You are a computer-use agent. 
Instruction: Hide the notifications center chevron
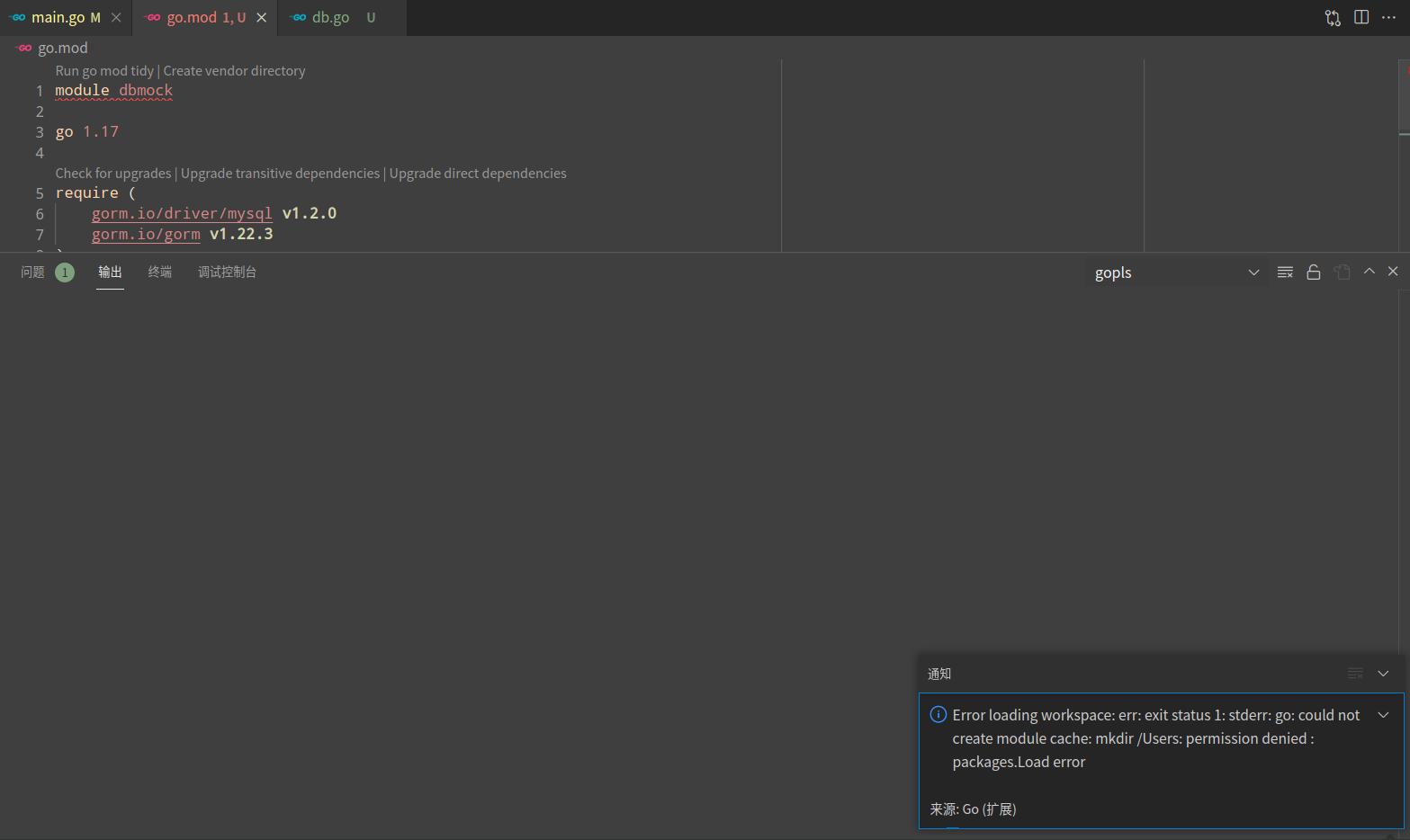coord(1384,674)
